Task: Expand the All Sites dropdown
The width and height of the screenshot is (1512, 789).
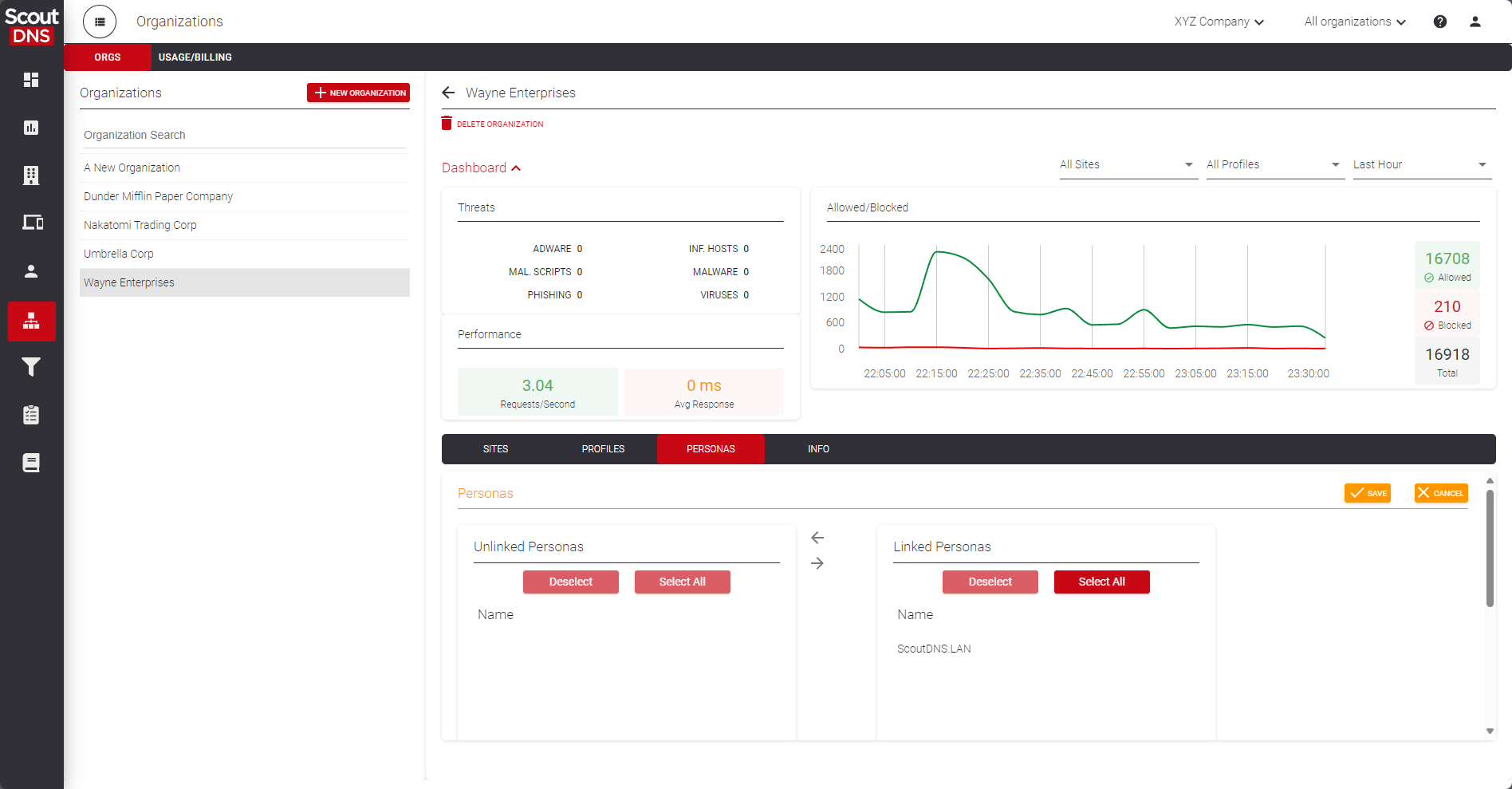Action: (1128, 165)
